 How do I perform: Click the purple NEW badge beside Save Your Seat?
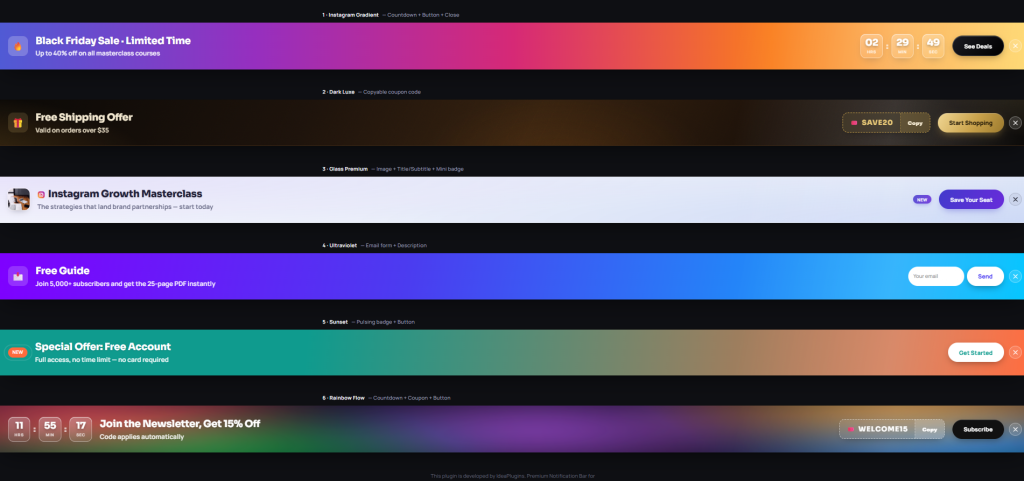click(x=922, y=200)
